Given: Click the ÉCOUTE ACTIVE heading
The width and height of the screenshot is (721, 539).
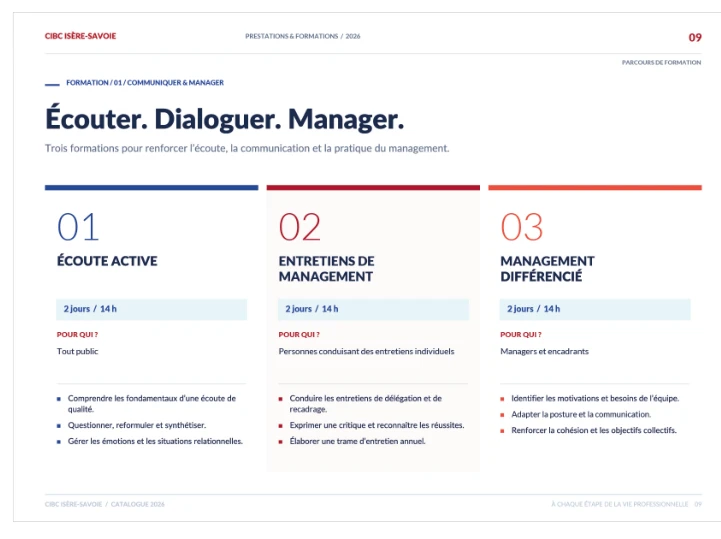Looking at the screenshot, I should [x=107, y=261].
